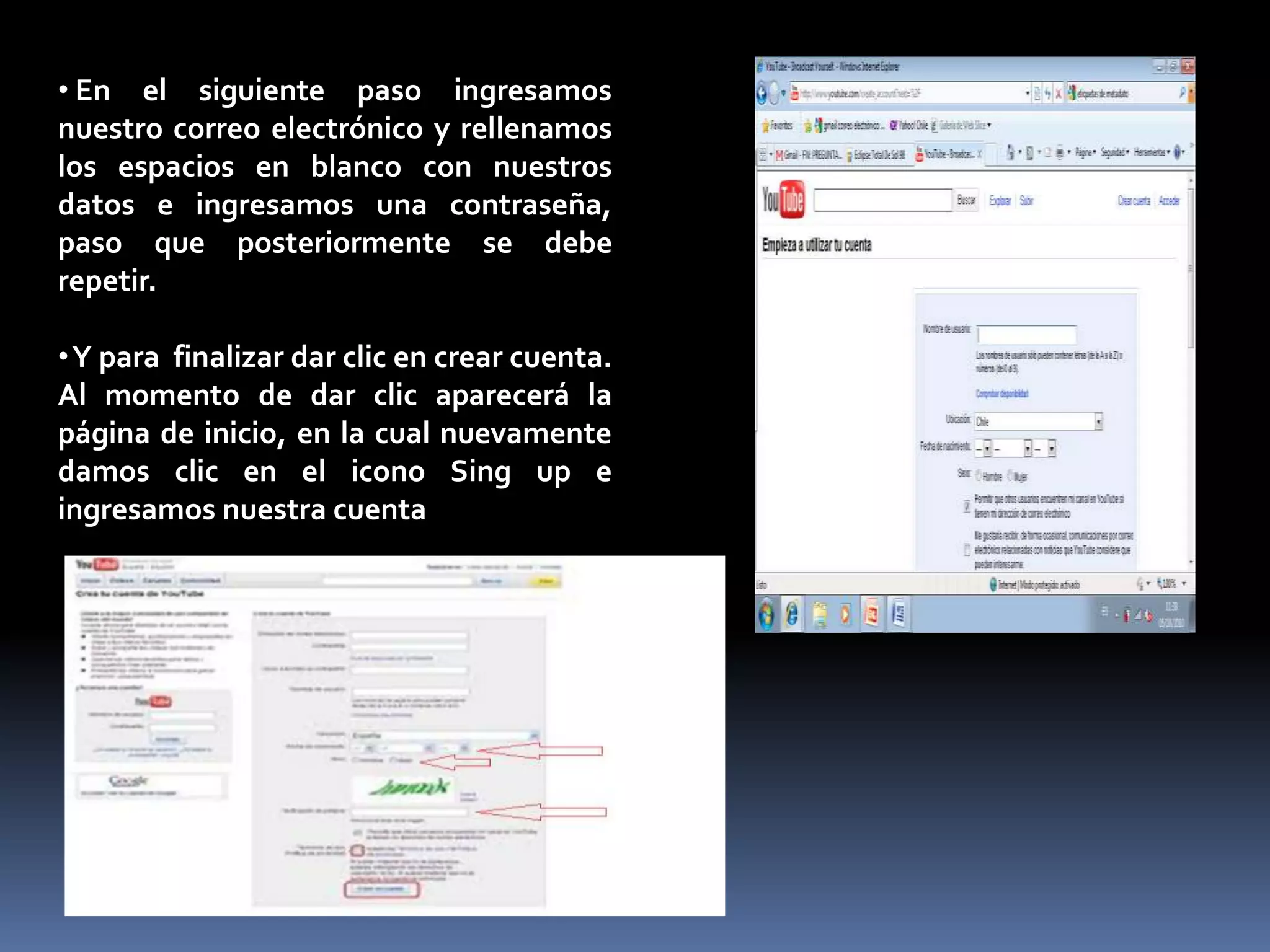1270x952 pixels.
Task: Click the search magnifier icon in Internet Explorer
Action: pos(1182,93)
